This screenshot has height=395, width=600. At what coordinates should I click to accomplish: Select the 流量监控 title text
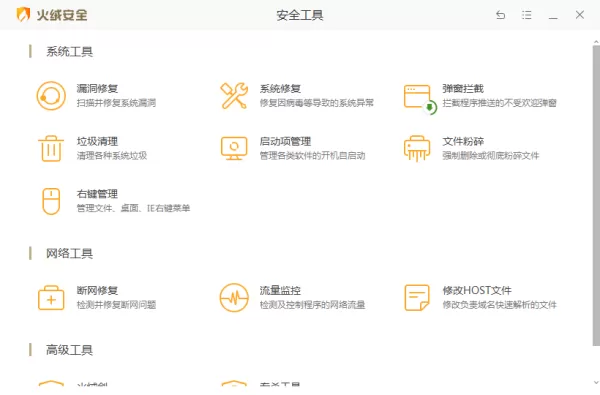click(280, 291)
